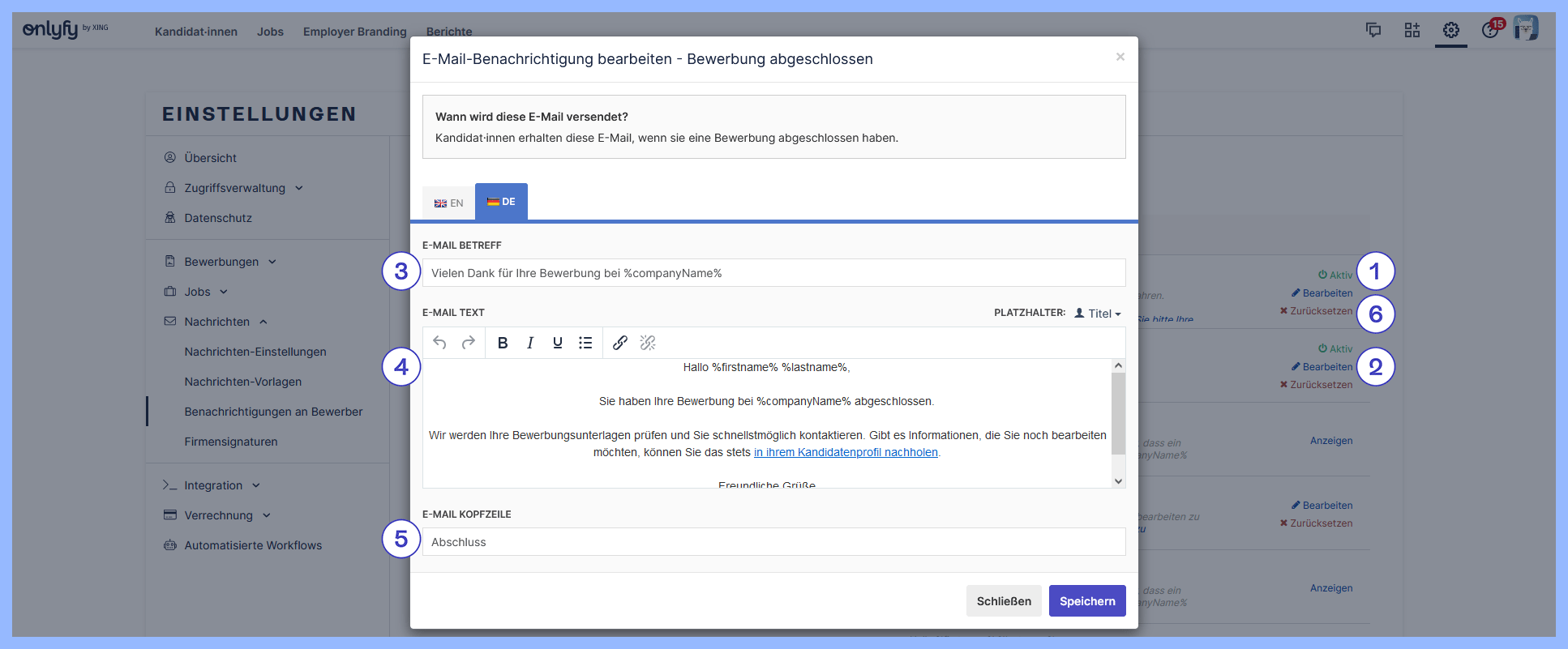Click the insert link icon
Image resolution: width=1568 pixels, height=649 pixels.
tap(620, 343)
